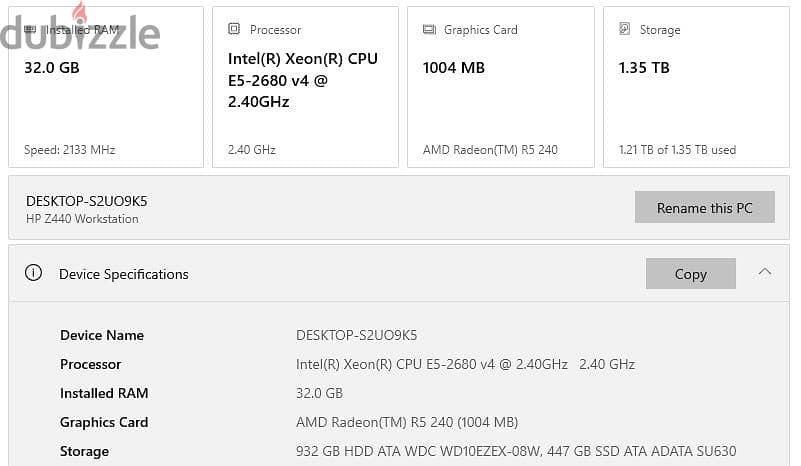This screenshot has height=466, width=801.
Task: Select the Device Name value in specifications
Action: coord(357,335)
